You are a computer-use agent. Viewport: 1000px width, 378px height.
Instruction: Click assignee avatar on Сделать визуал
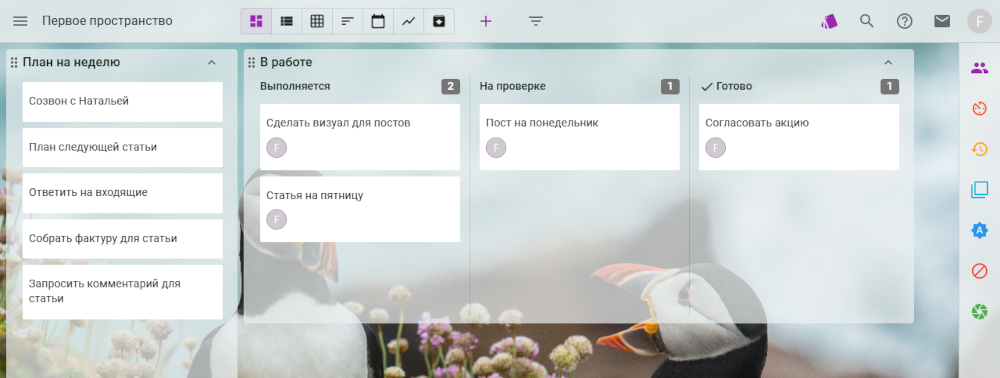[276, 148]
